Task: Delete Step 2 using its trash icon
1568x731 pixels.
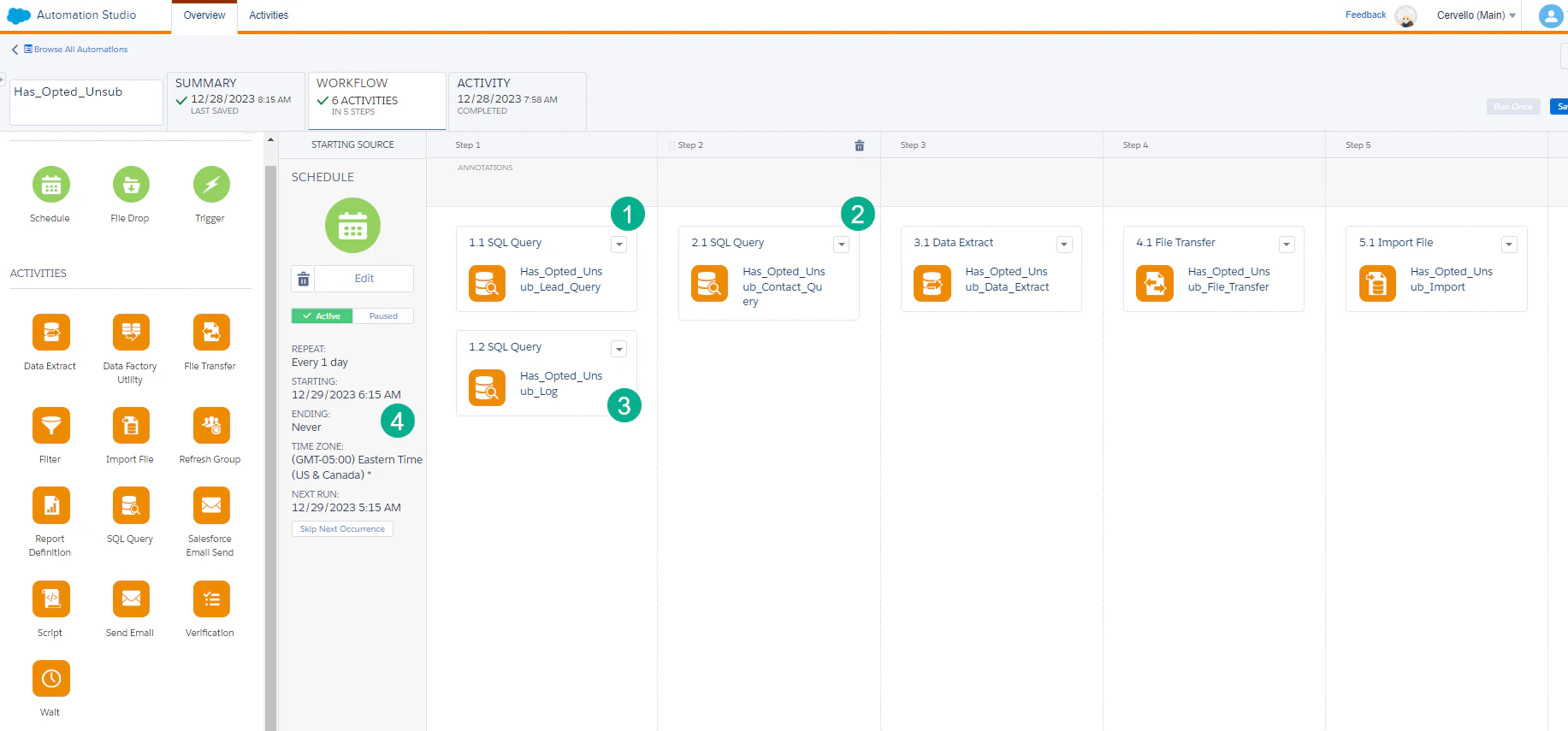Action: [860, 145]
